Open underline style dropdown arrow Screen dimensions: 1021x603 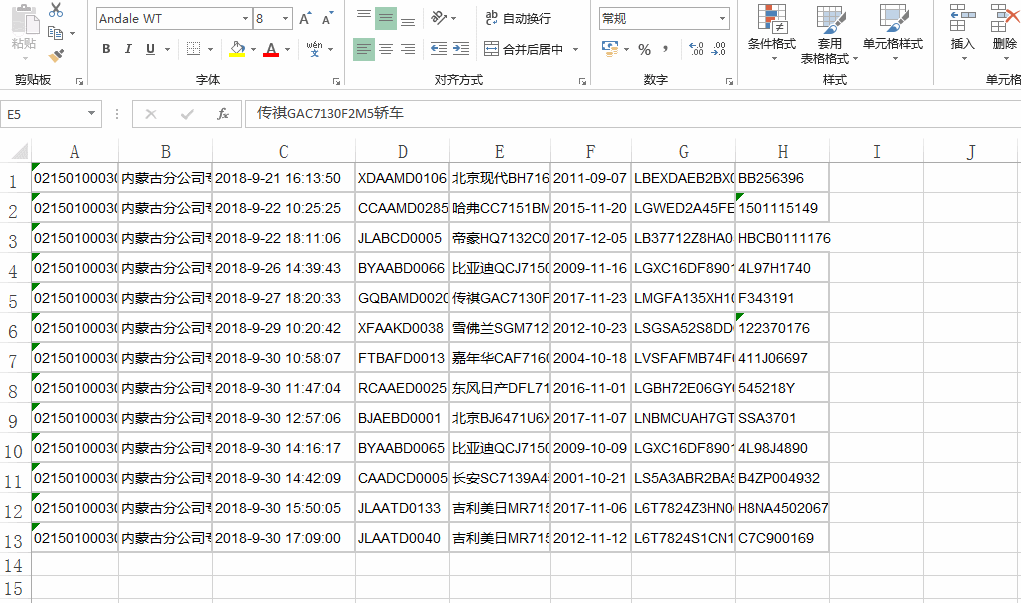coord(167,49)
